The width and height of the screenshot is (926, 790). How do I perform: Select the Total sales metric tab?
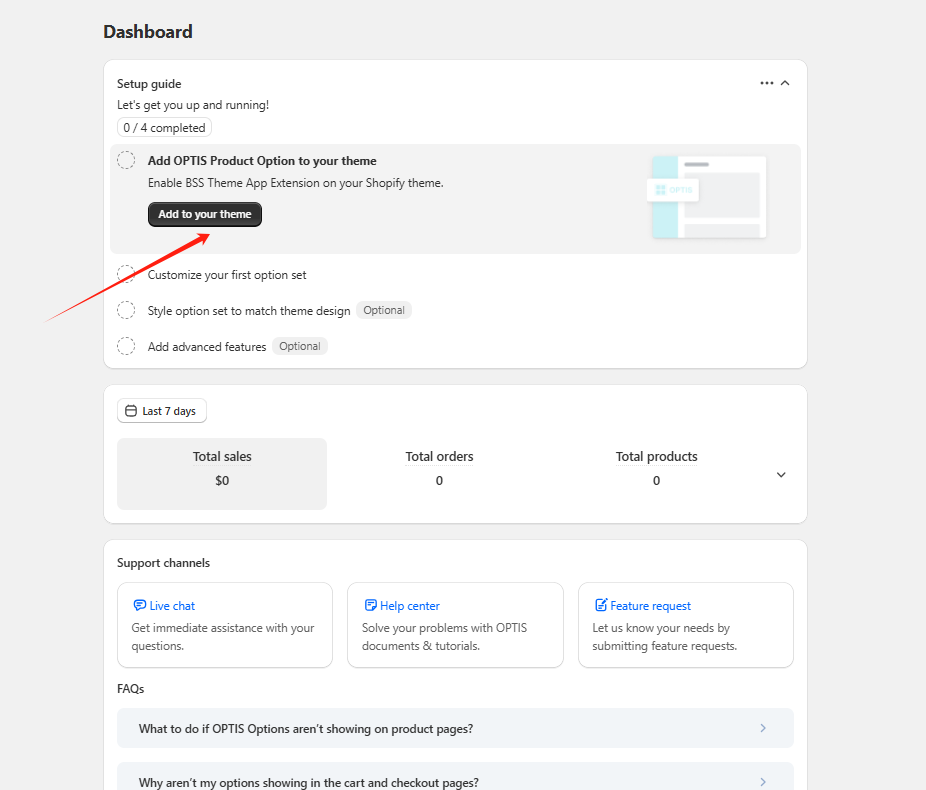222,473
